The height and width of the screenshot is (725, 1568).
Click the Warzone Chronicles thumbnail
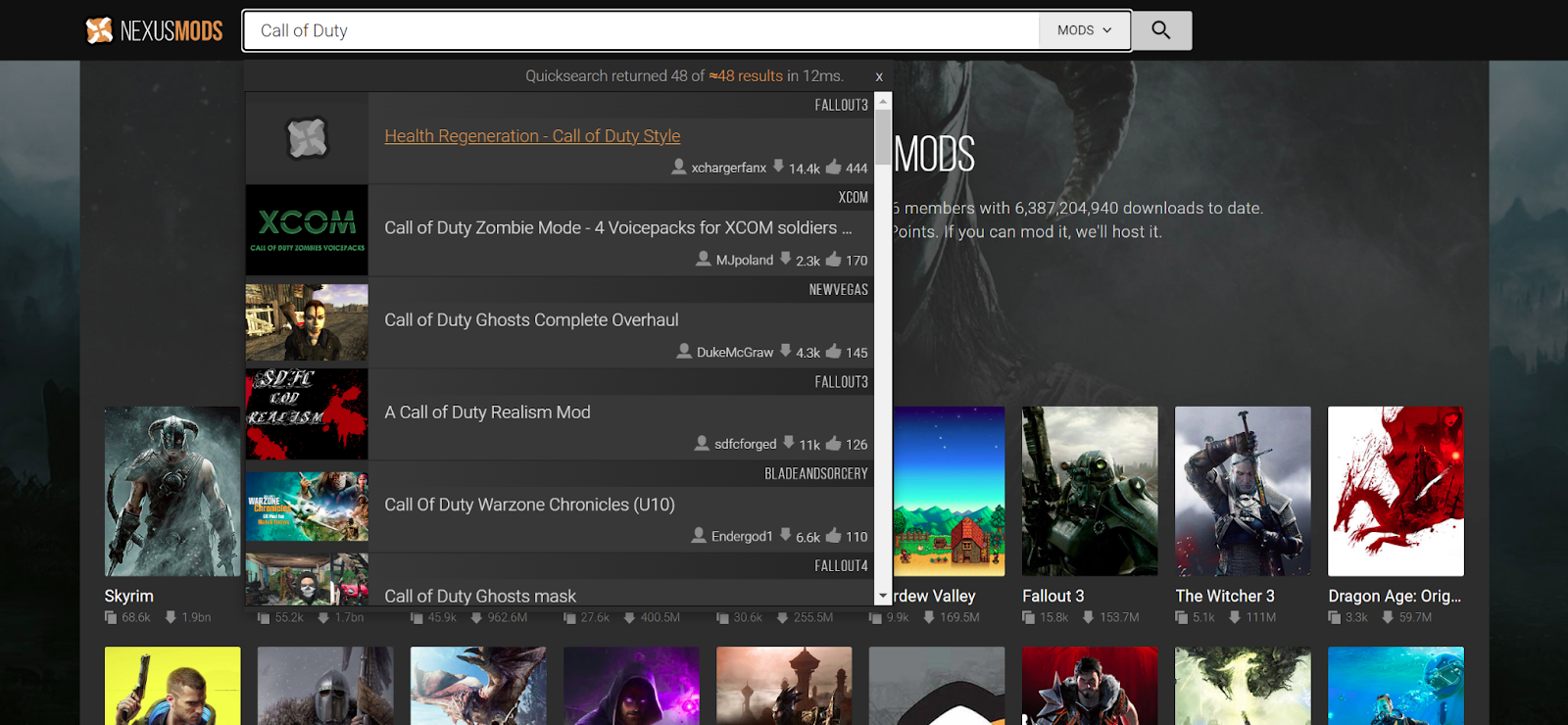point(307,507)
